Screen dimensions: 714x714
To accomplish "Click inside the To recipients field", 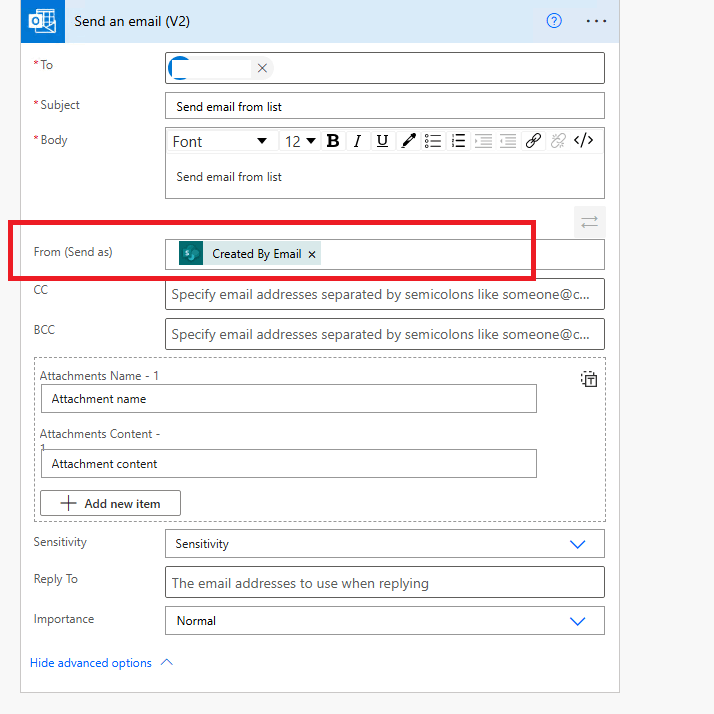I will 385,68.
